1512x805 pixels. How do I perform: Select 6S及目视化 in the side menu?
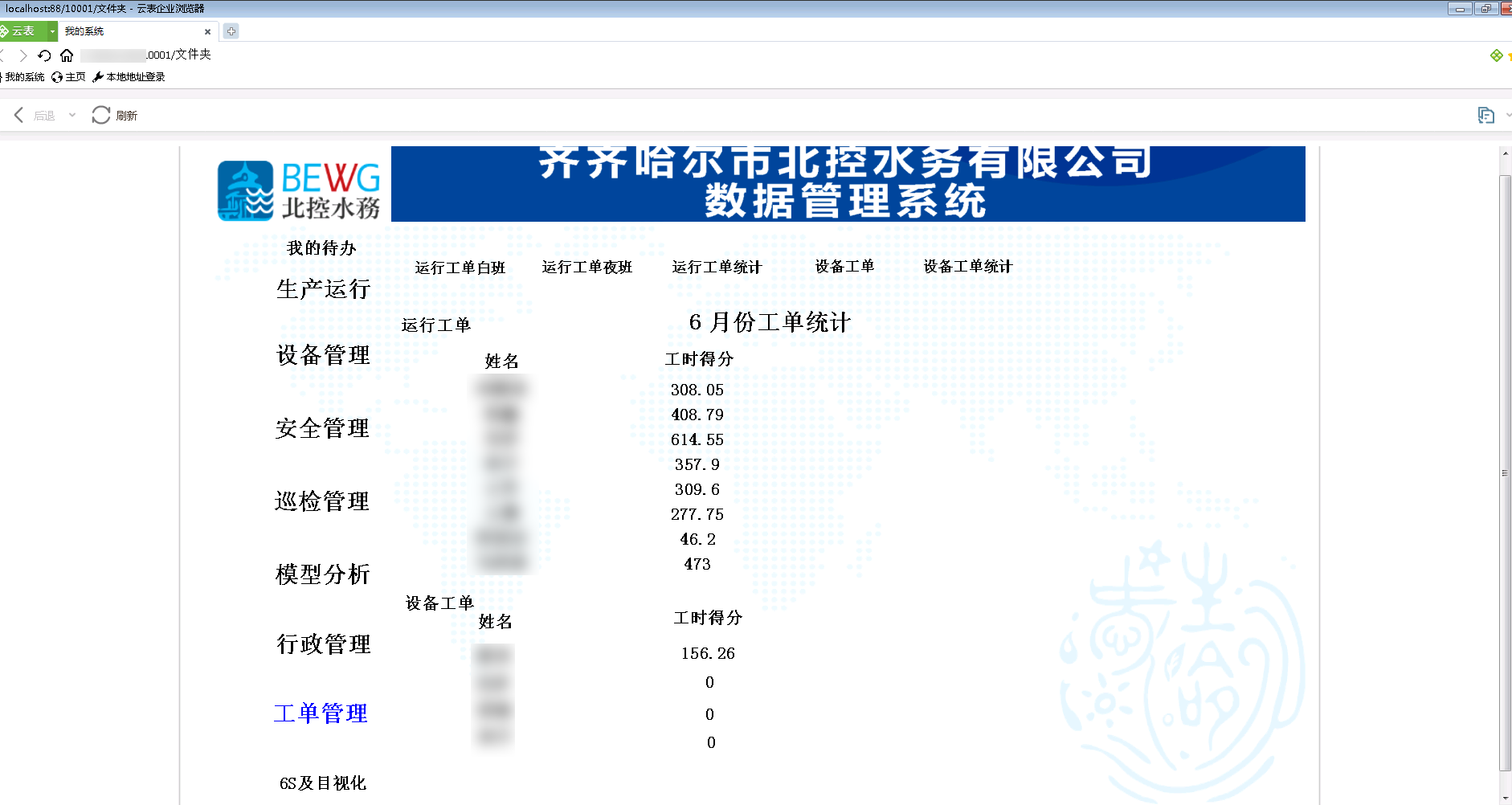323,783
